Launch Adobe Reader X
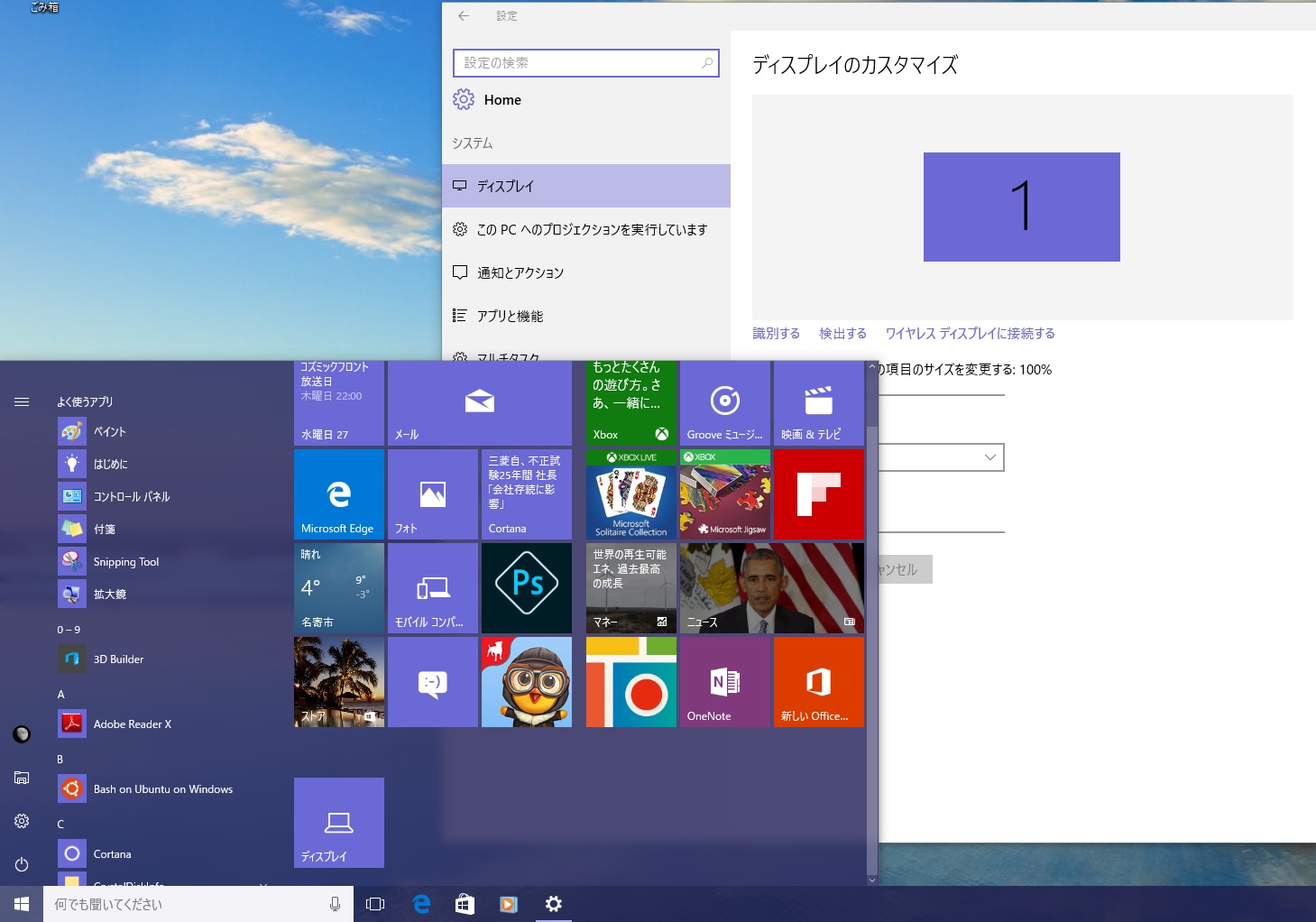This screenshot has height=922, width=1316. (x=162, y=724)
